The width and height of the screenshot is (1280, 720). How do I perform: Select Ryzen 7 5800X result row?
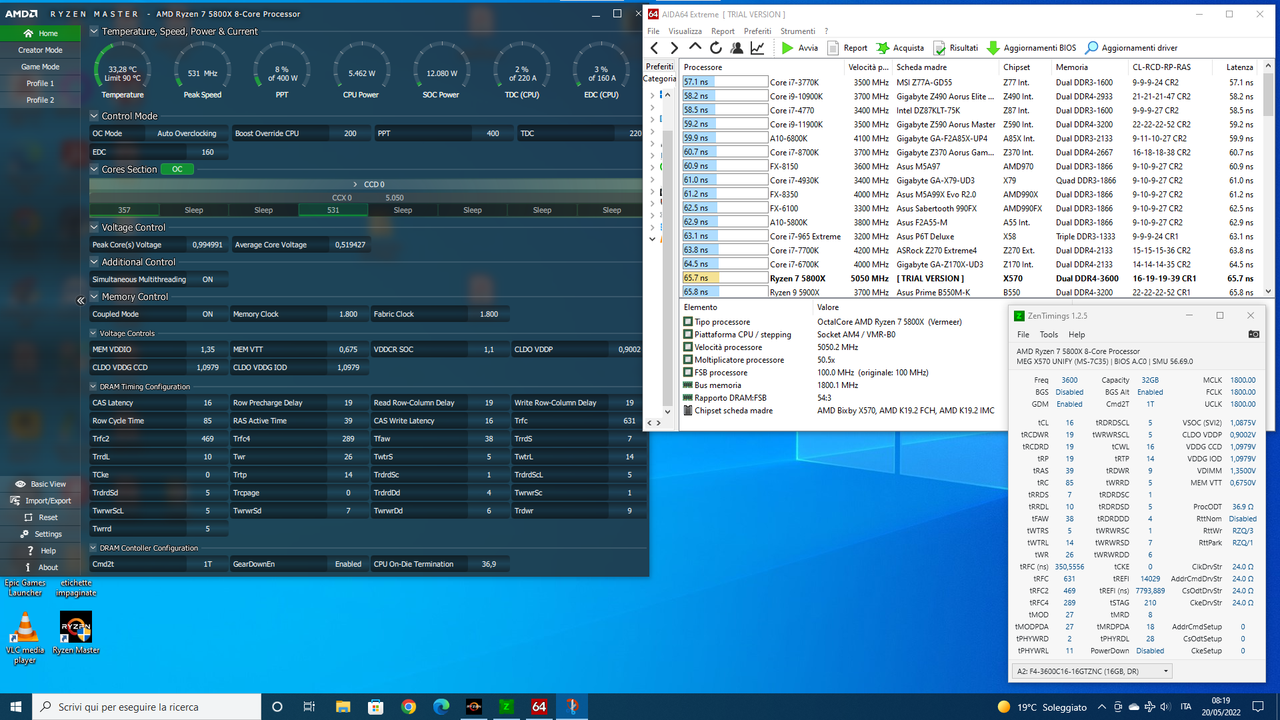[970, 278]
